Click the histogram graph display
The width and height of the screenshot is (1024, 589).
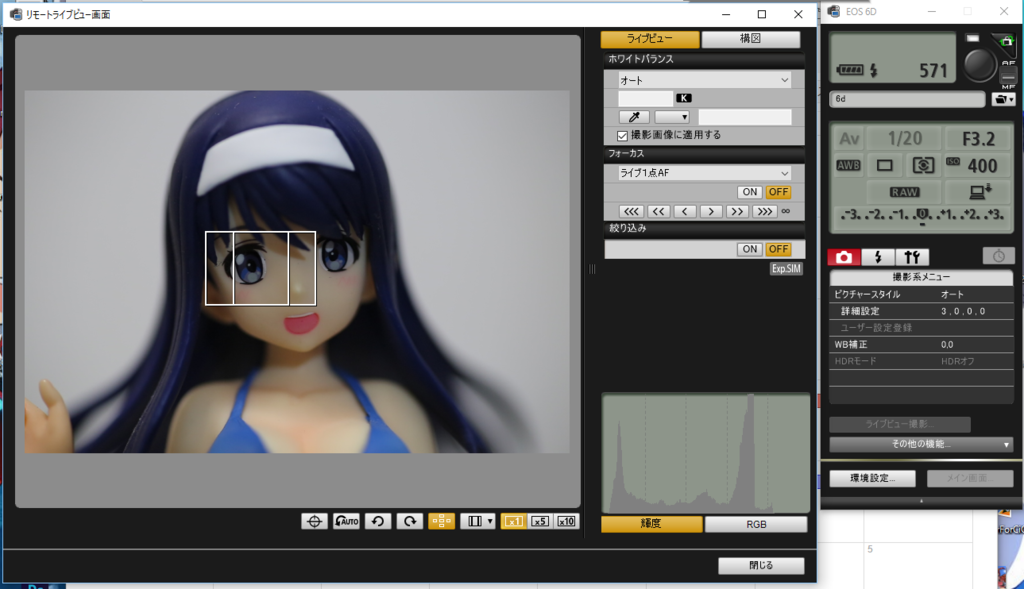(x=705, y=453)
